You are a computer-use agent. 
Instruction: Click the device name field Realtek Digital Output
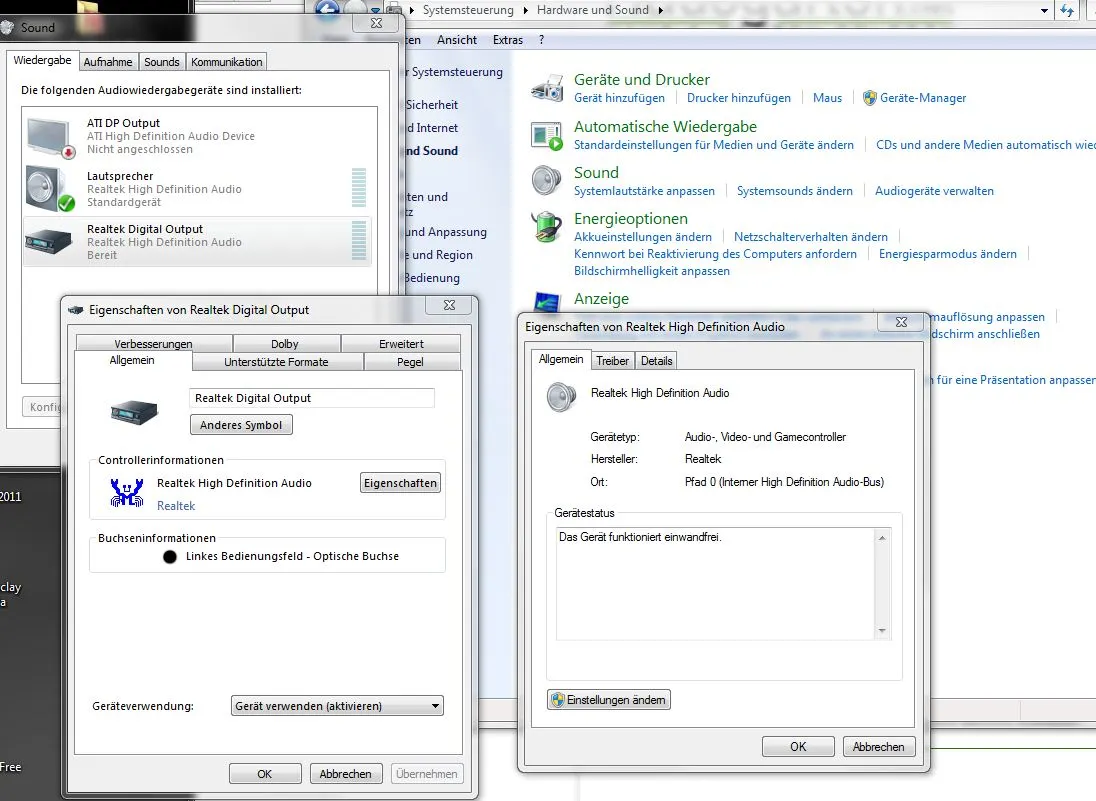[x=312, y=398]
